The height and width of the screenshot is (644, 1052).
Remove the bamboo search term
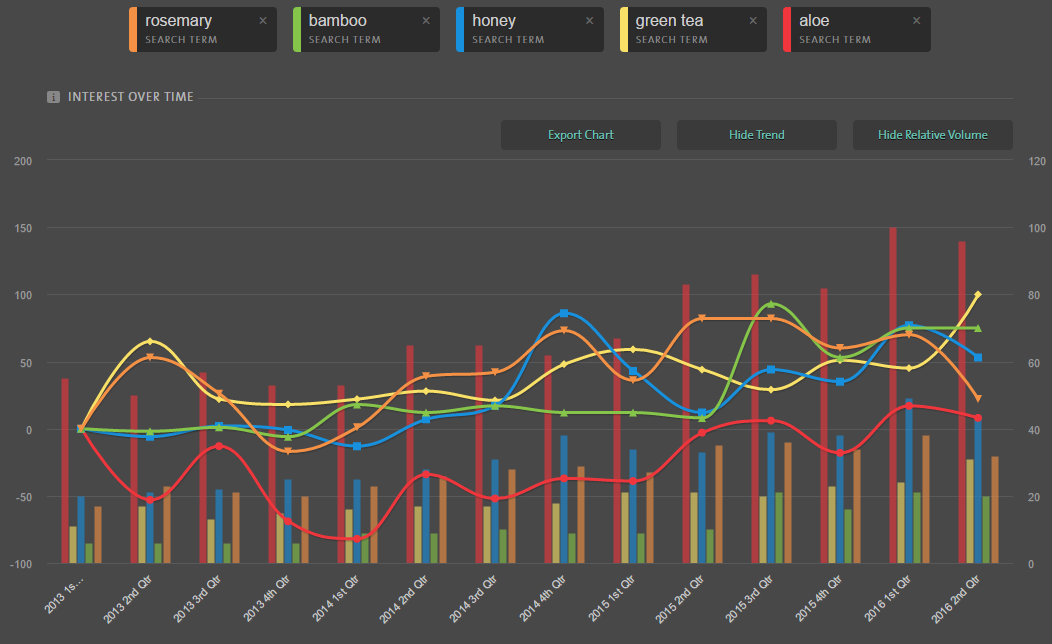click(426, 20)
